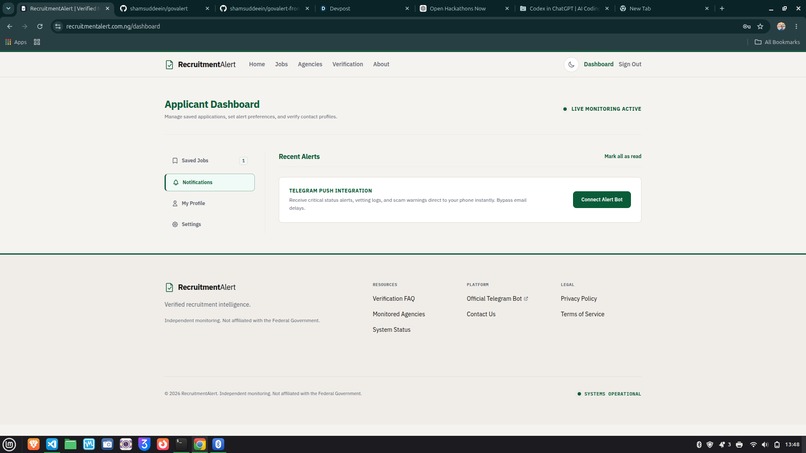Open the password key icon in address bar
The image size is (806, 453).
tap(746, 26)
